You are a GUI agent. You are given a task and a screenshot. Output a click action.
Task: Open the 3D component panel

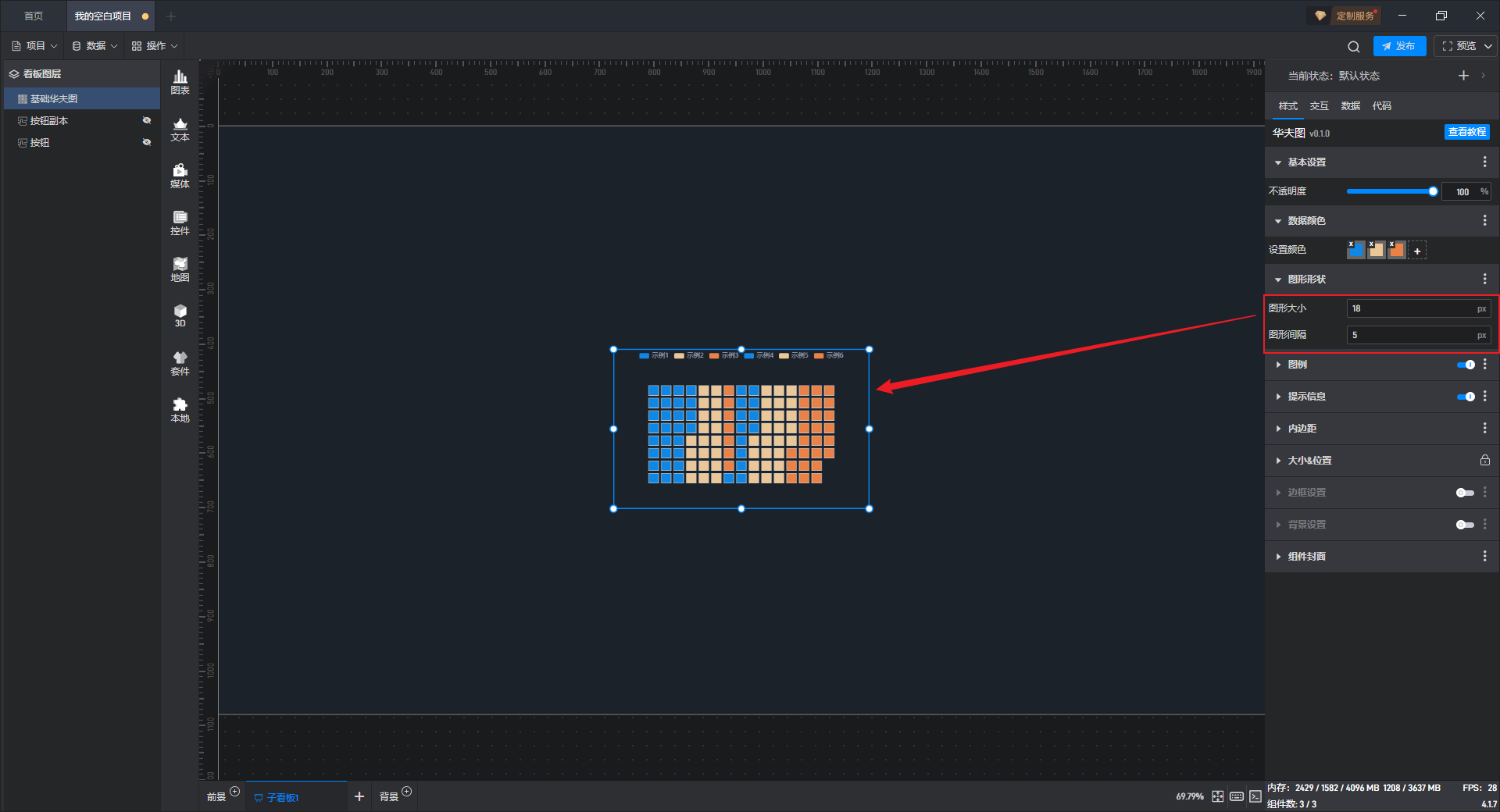(x=180, y=315)
